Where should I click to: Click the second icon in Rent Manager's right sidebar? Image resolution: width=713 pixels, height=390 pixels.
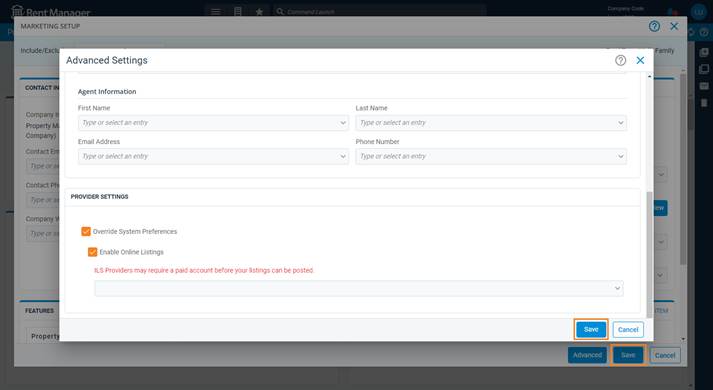click(703, 69)
